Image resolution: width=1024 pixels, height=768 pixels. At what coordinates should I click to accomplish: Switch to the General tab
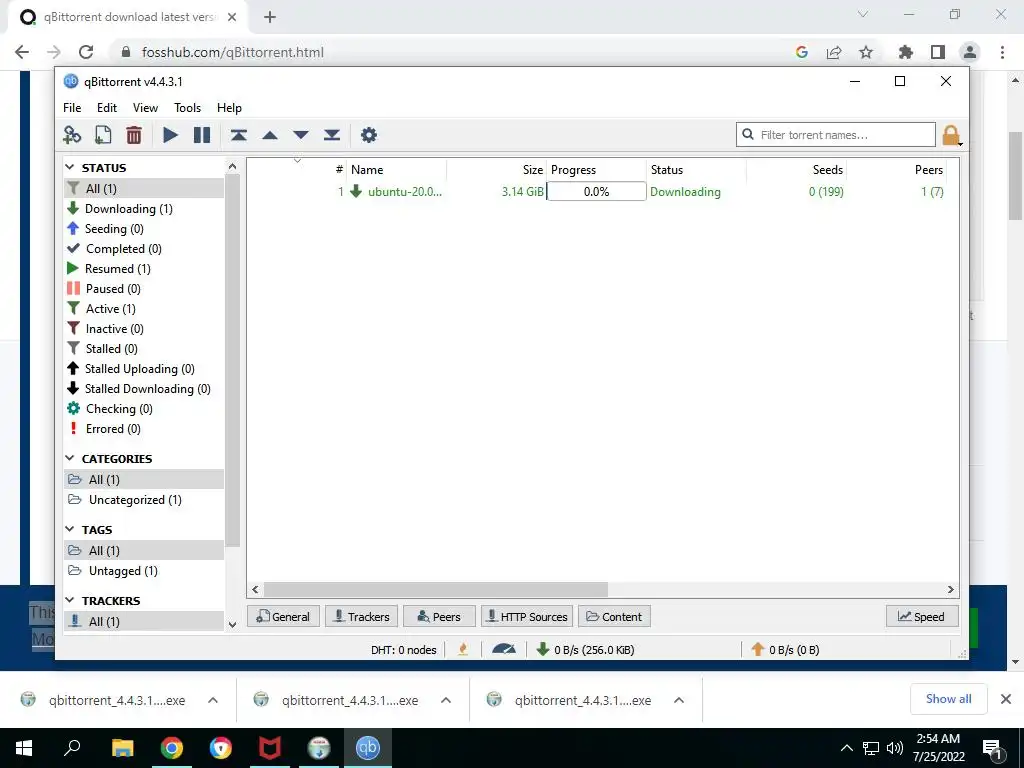[283, 616]
